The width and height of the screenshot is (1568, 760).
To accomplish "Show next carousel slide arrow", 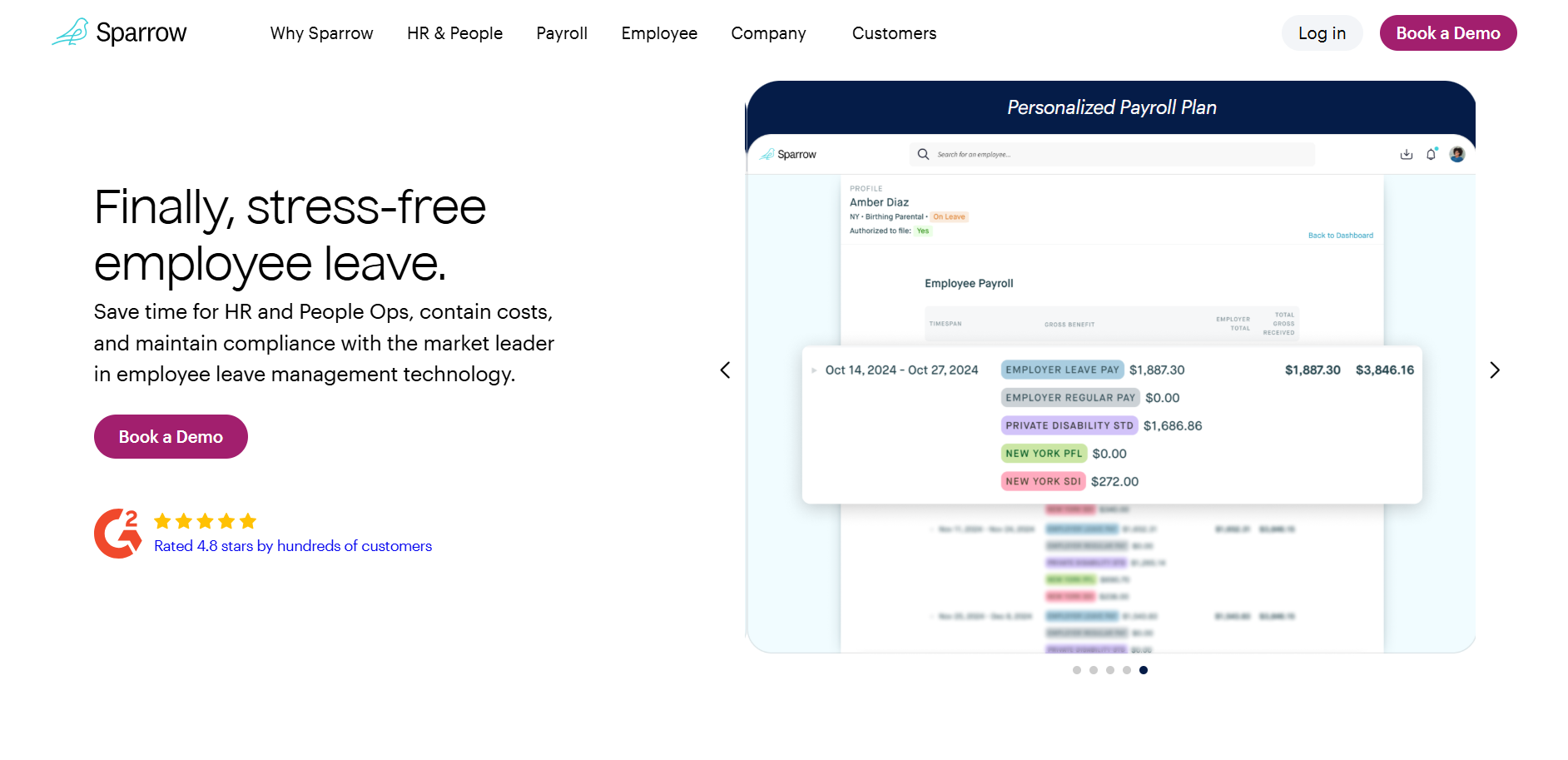I will (x=1495, y=370).
